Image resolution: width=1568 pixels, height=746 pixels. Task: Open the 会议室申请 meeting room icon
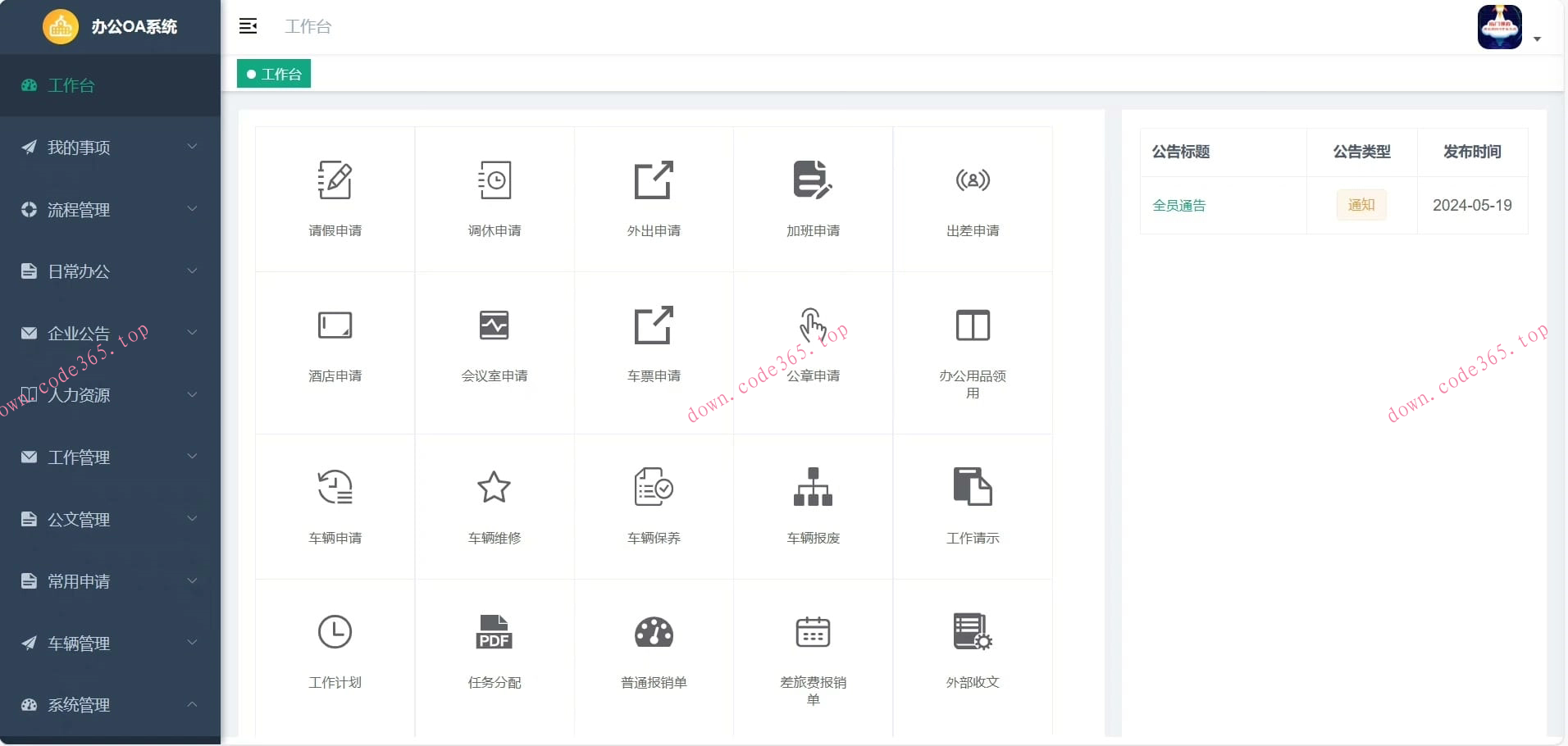pyautogui.click(x=493, y=344)
